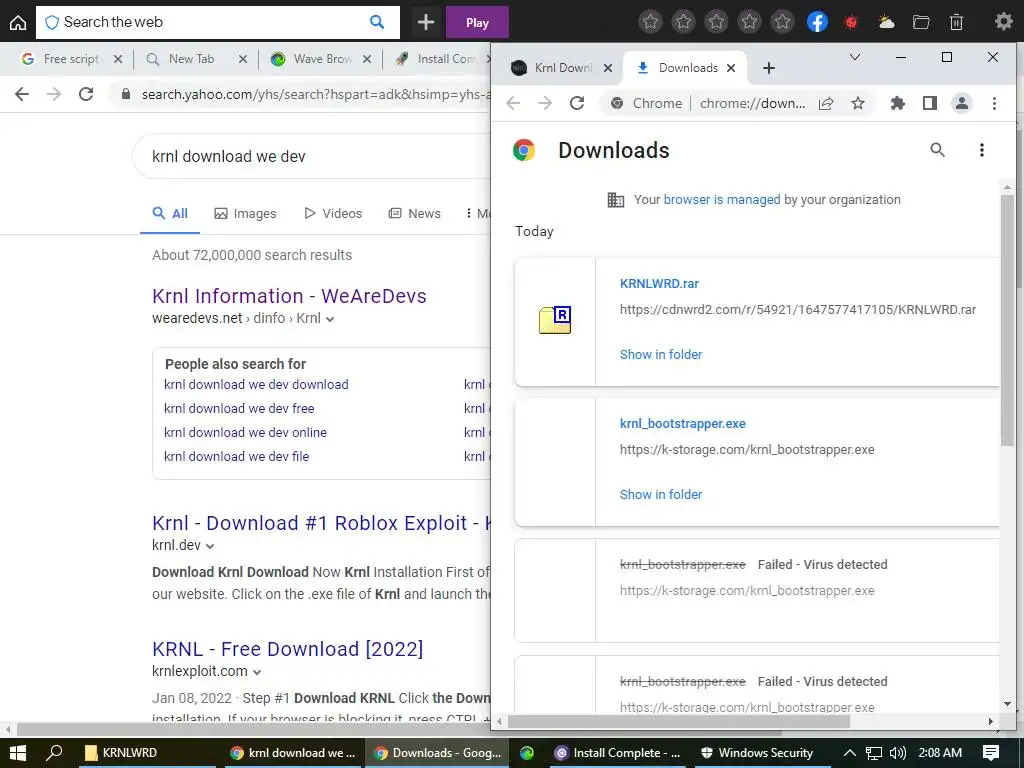The height and width of the screenshot is (768, 1024).
Task: Switch to the Install Com tab
Action: point(445,59)
